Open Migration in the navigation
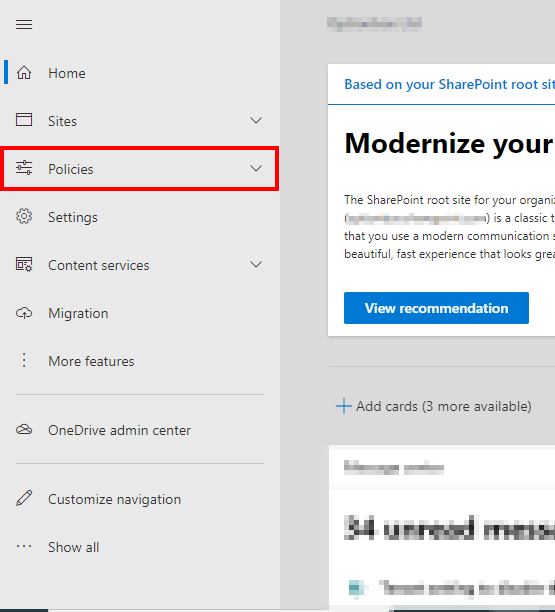Screen dimensions: 555x612 (x=78, y=313)
